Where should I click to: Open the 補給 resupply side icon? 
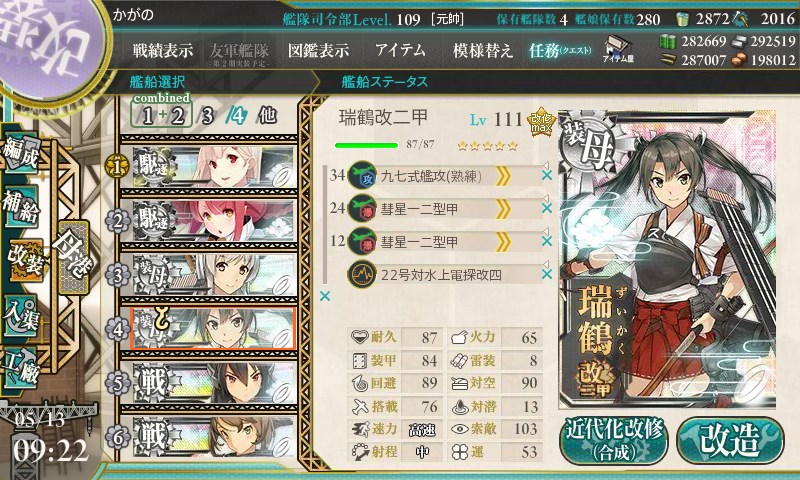21,207
